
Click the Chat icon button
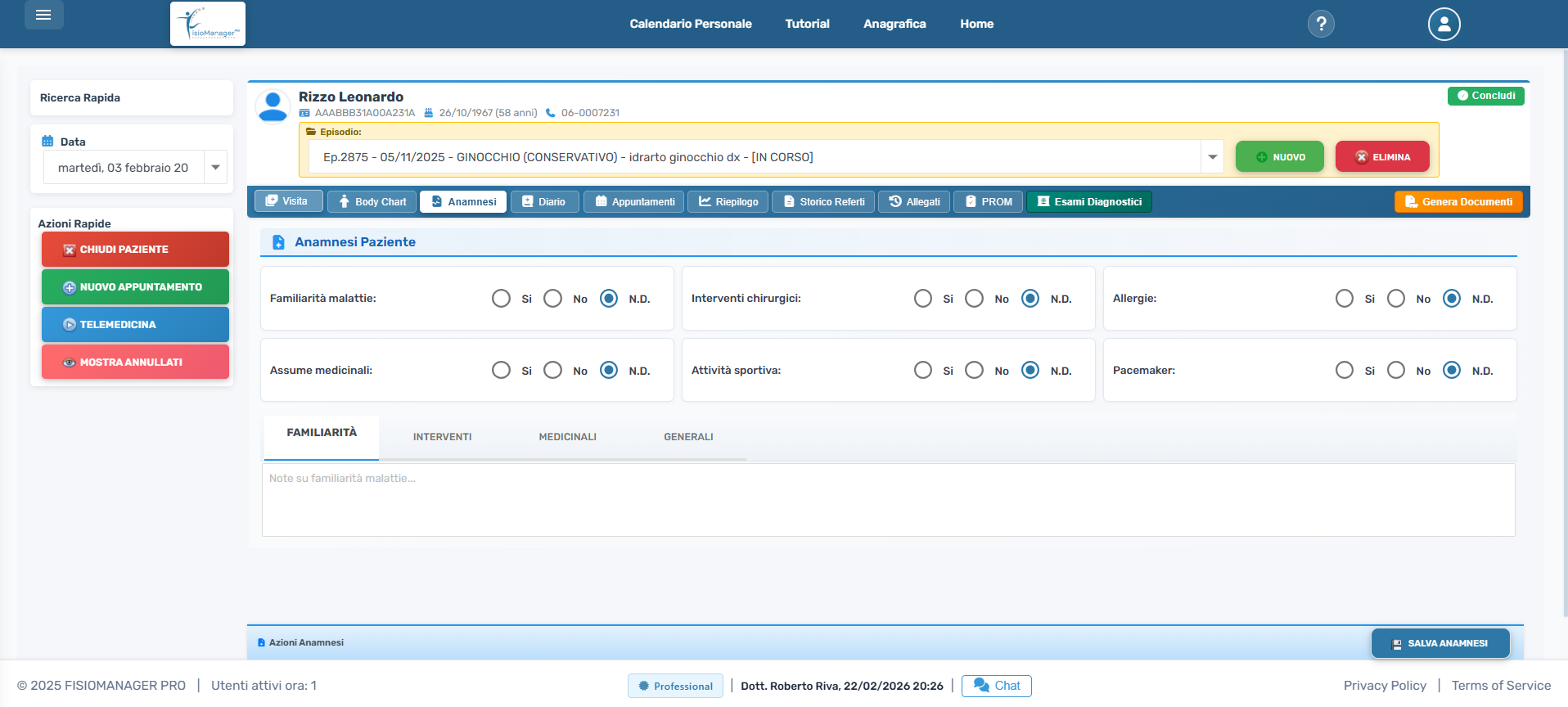(996, 686)
